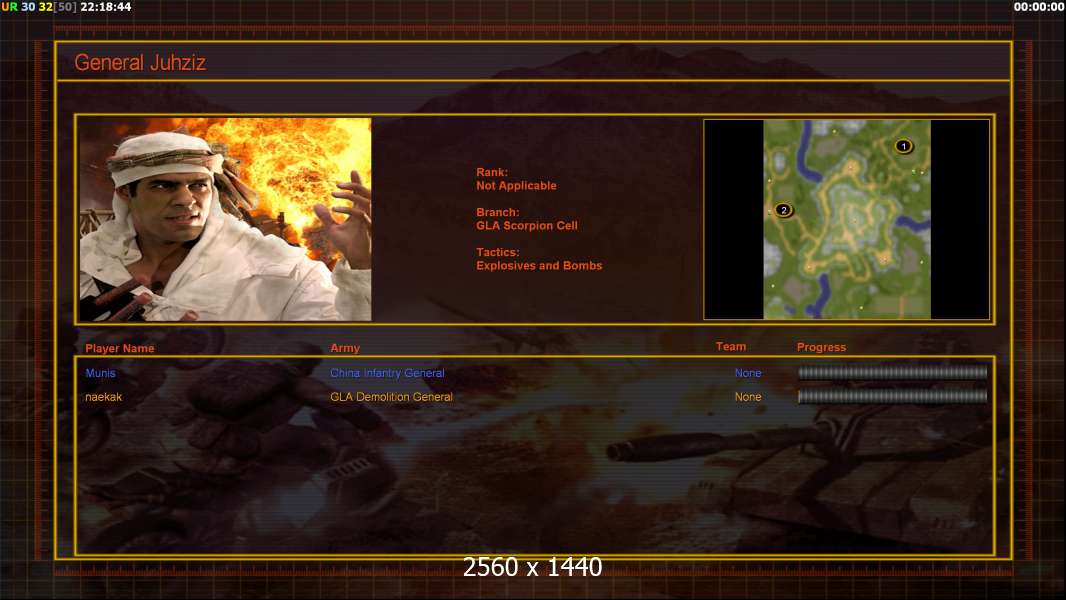Click the "General Juhziz" title
Image resolution: width=1066 pixels, height=600 pixels.
pyautogui.click(x=140, y=63)
